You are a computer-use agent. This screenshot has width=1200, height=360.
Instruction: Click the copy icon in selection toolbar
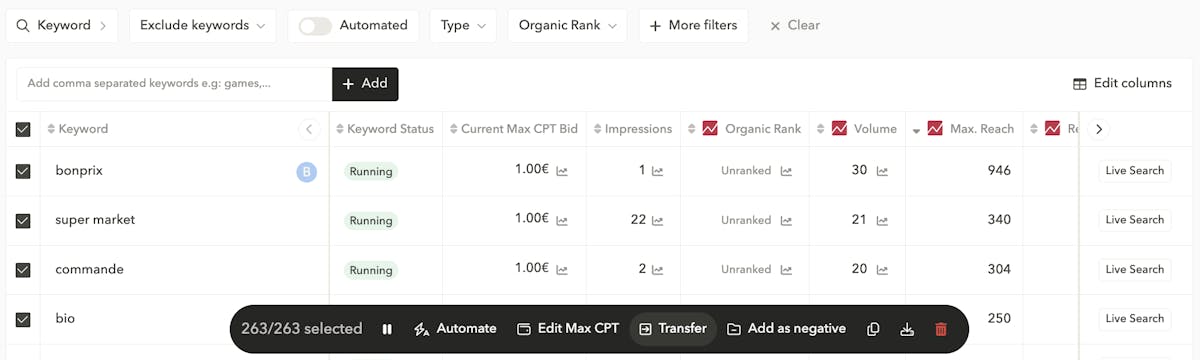pos(873,329)
